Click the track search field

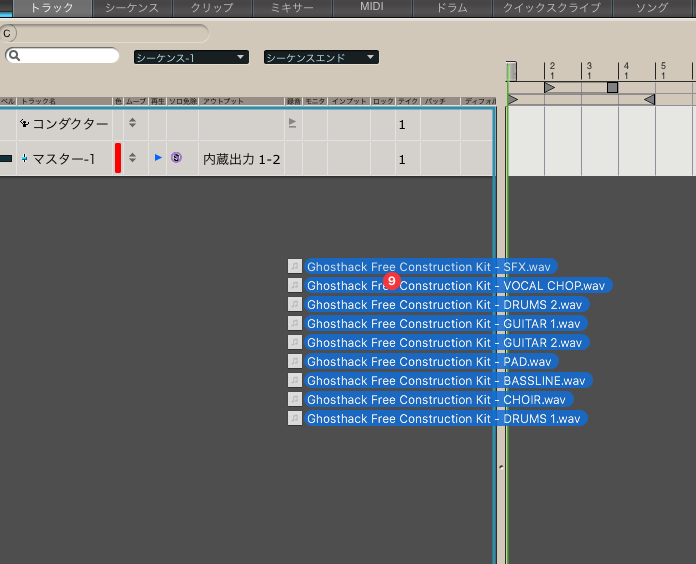point(62,55)
